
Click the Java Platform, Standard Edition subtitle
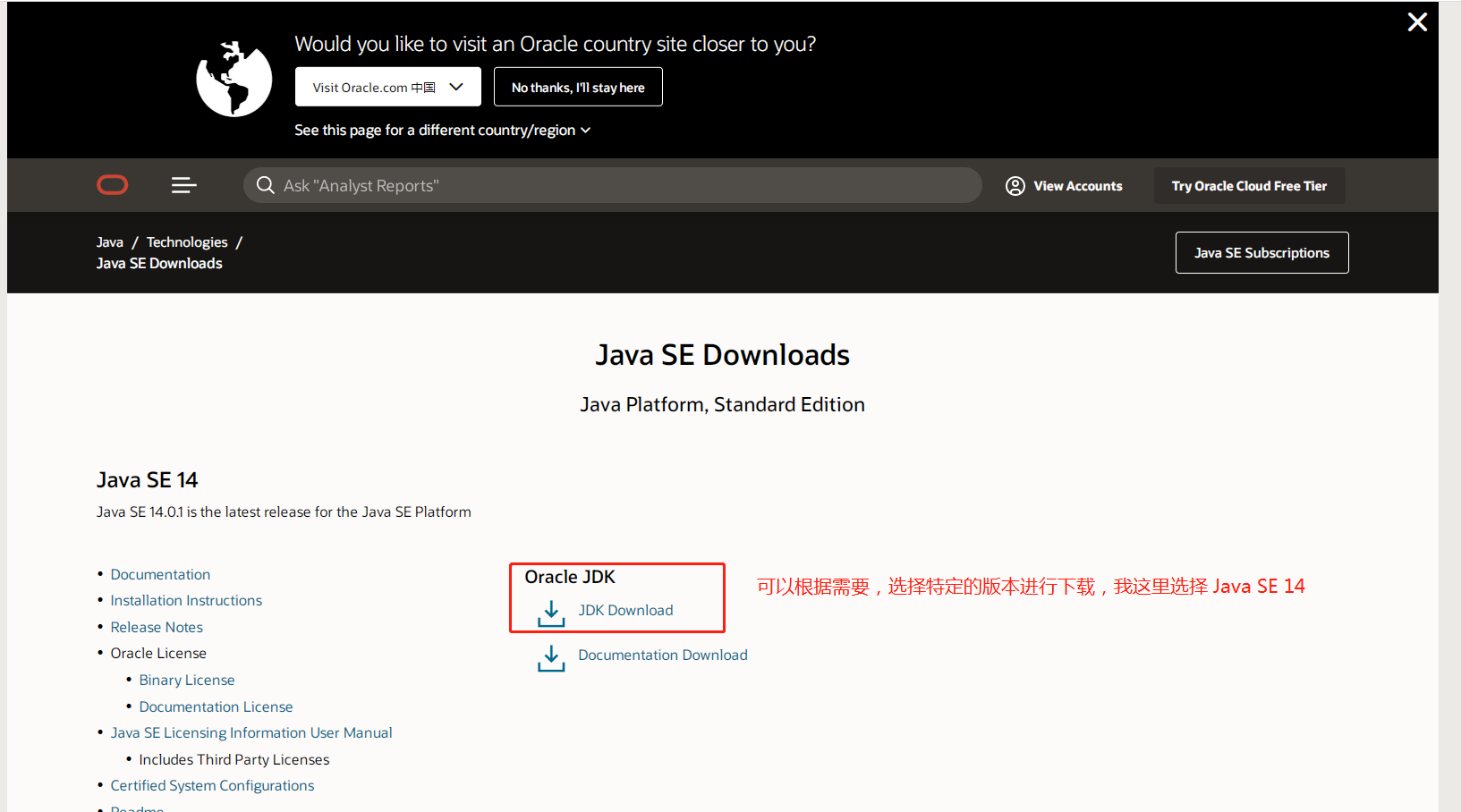coord(723,404)
